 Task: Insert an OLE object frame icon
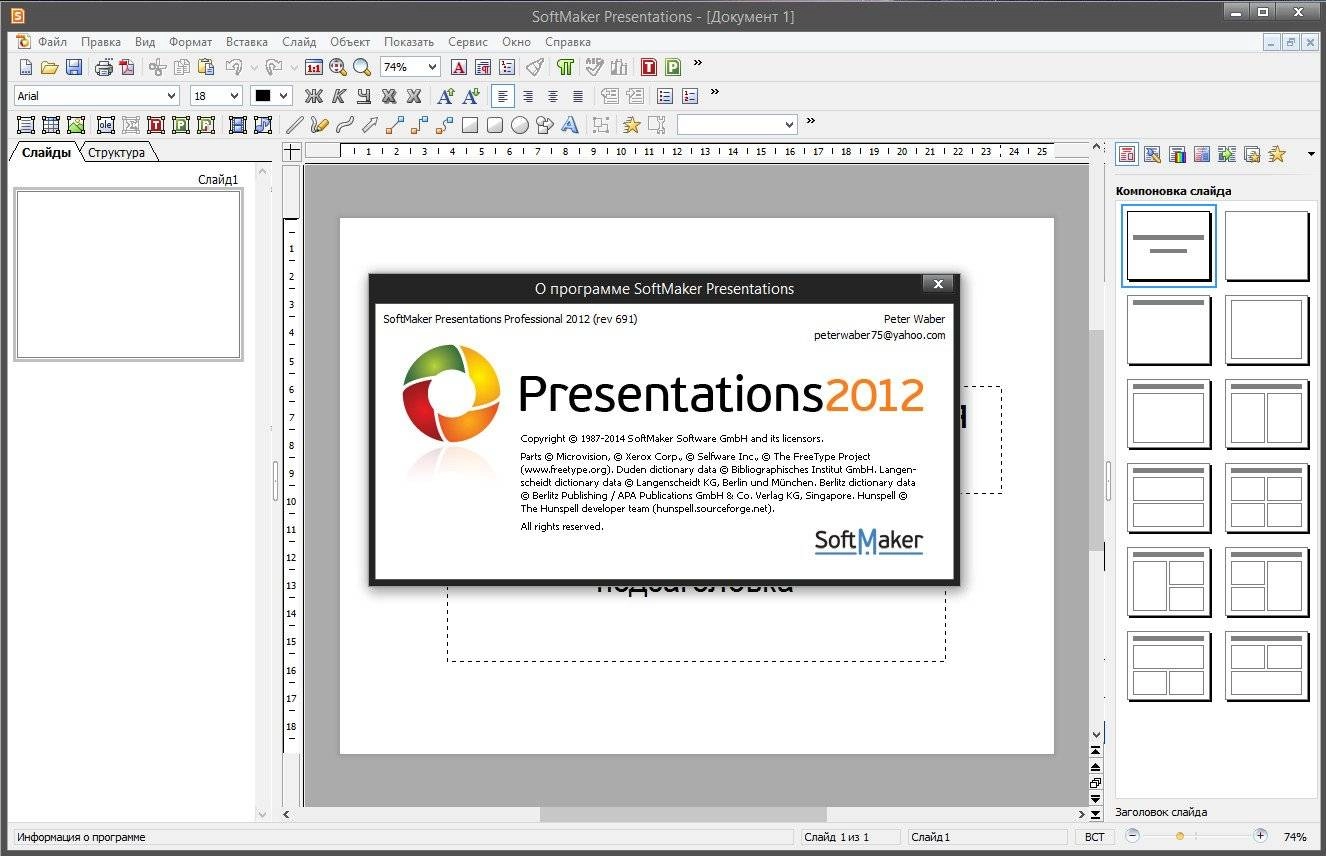coord(106,125)
